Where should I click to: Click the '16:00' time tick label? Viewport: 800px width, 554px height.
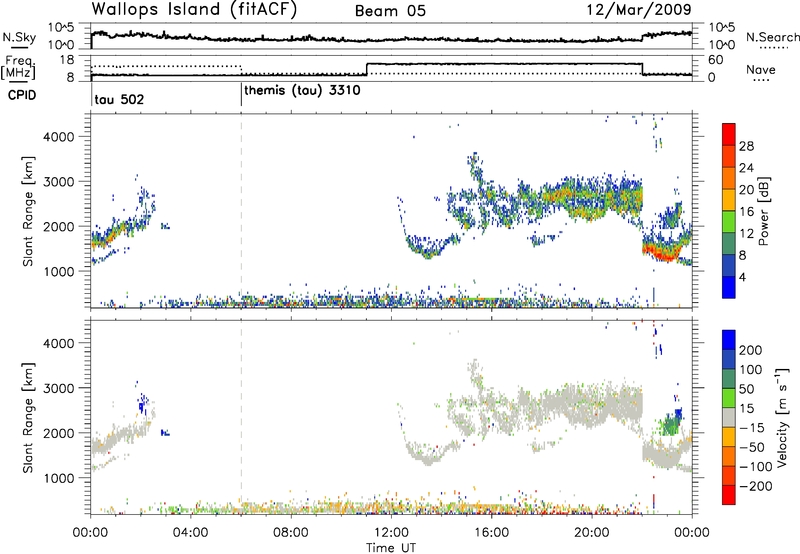click(491, 533)
